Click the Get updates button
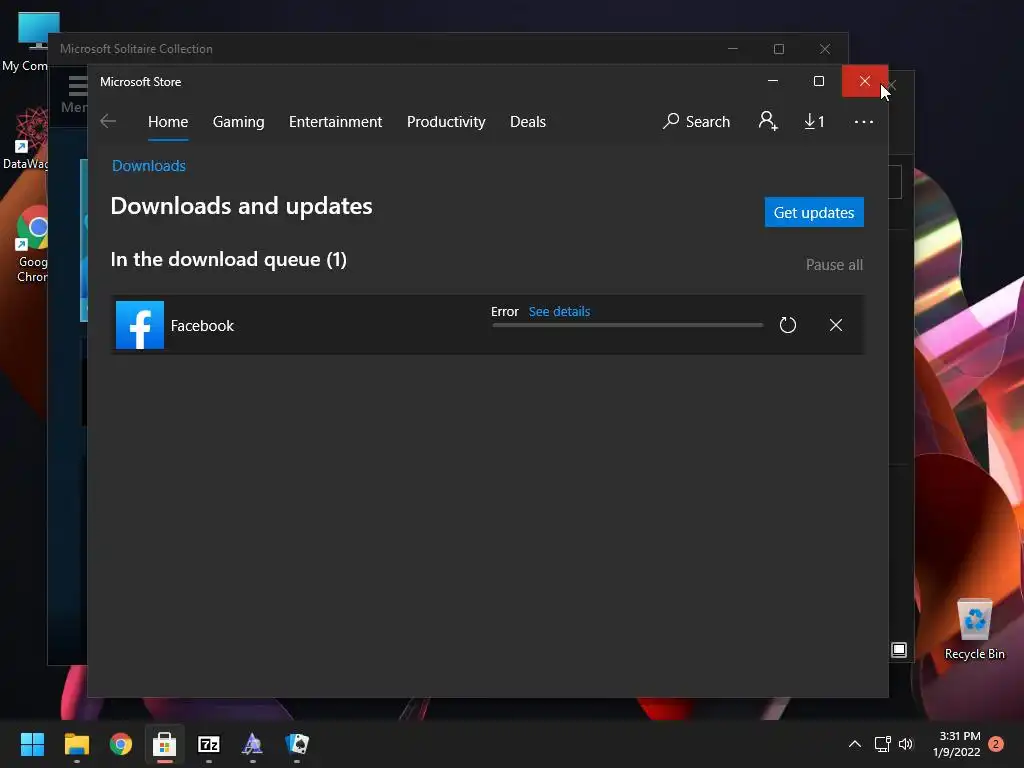 coord(814,212)
